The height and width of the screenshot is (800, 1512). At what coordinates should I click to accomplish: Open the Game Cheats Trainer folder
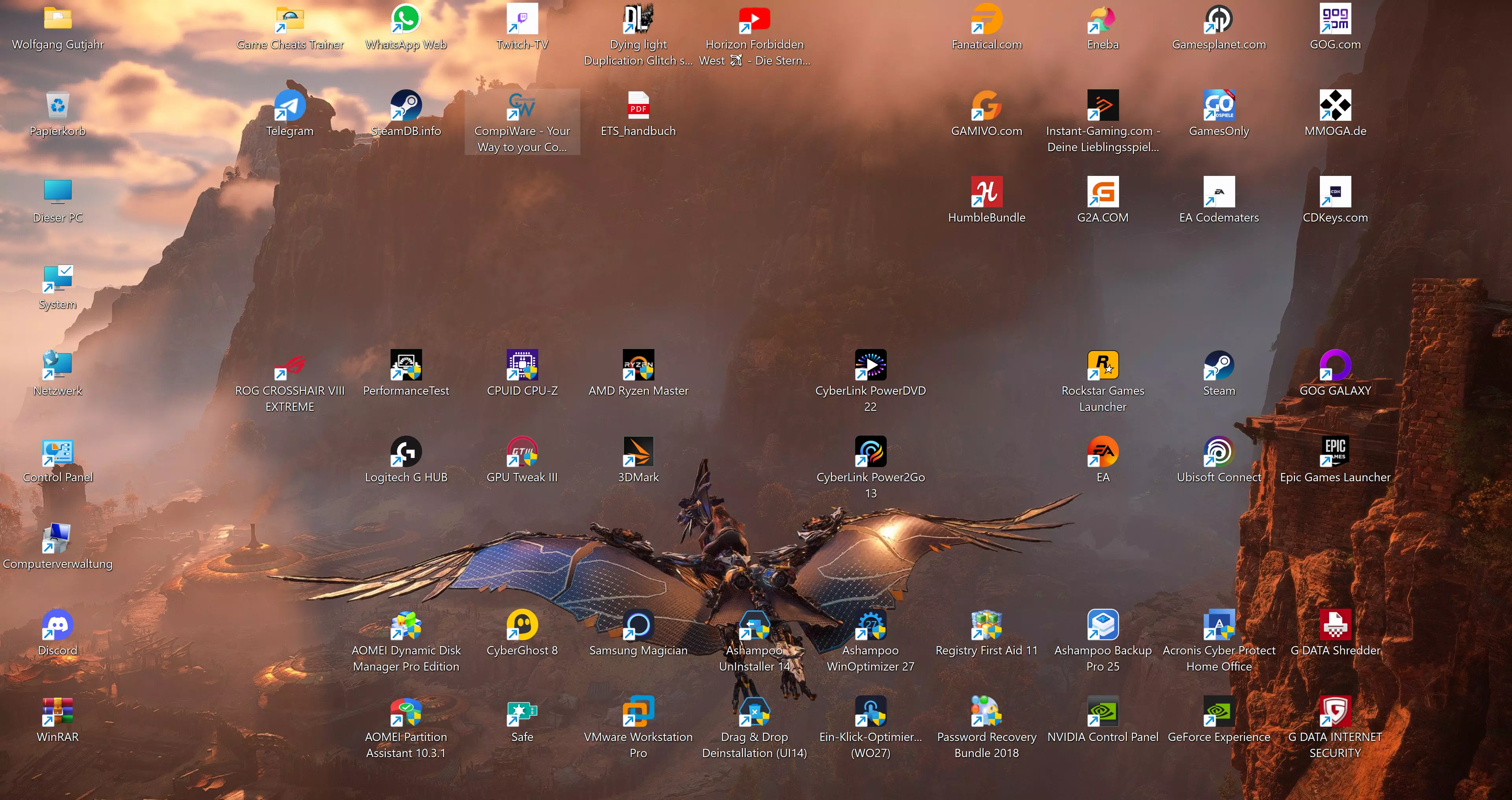pos(290,19)
